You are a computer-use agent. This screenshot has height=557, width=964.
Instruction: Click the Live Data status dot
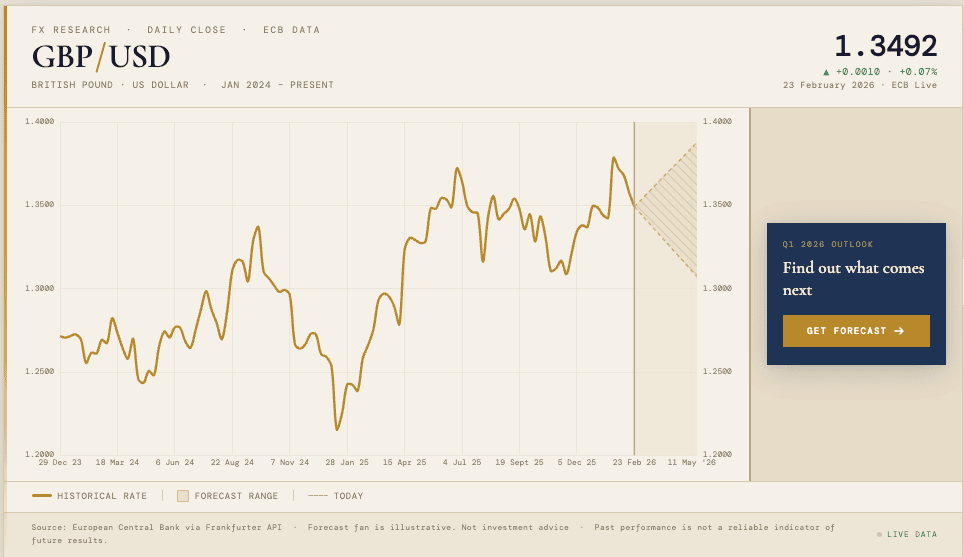(x=879, y=534)
